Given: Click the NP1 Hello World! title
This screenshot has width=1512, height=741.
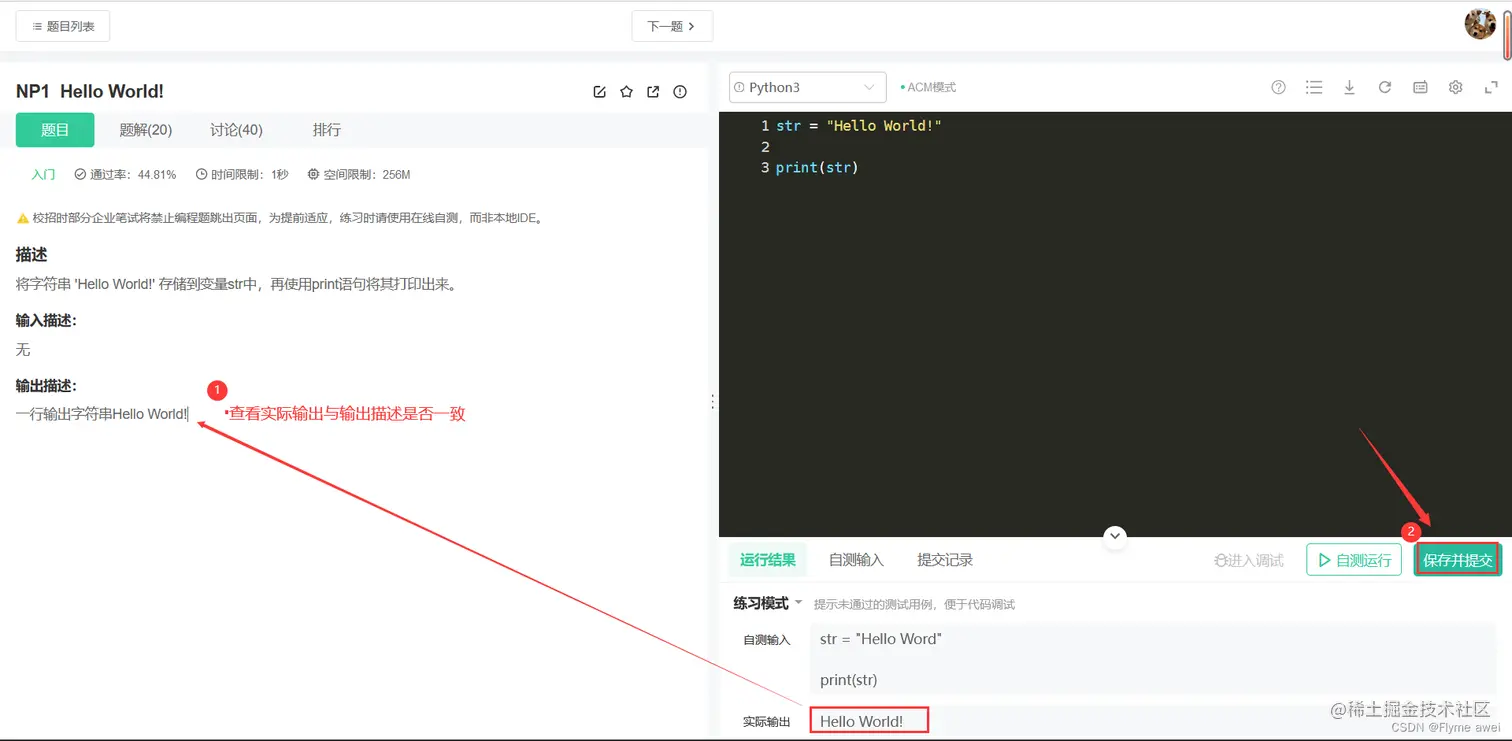Looking at the screenshot, I should coord(90,91).
